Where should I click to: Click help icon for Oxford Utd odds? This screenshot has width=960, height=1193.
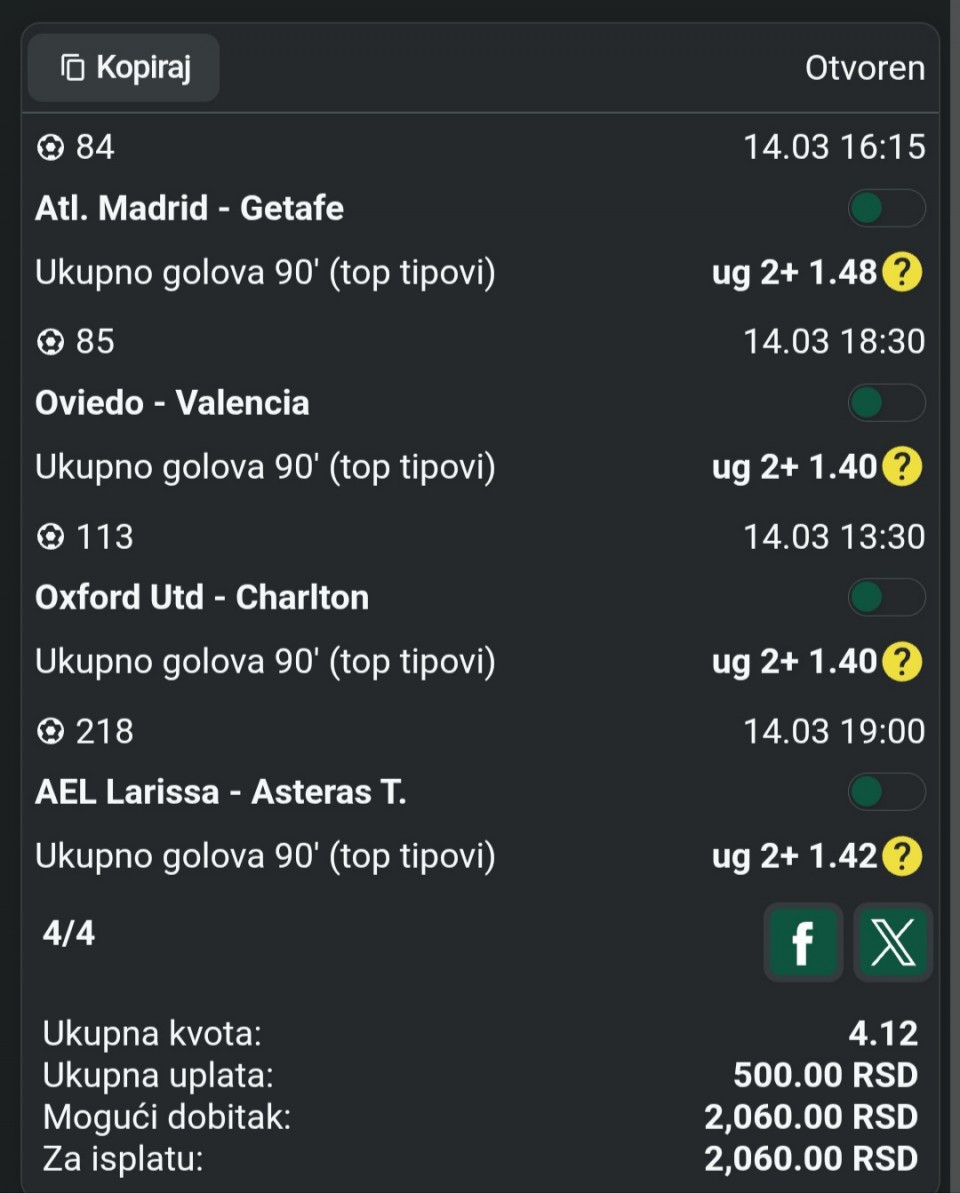point(901,661)
